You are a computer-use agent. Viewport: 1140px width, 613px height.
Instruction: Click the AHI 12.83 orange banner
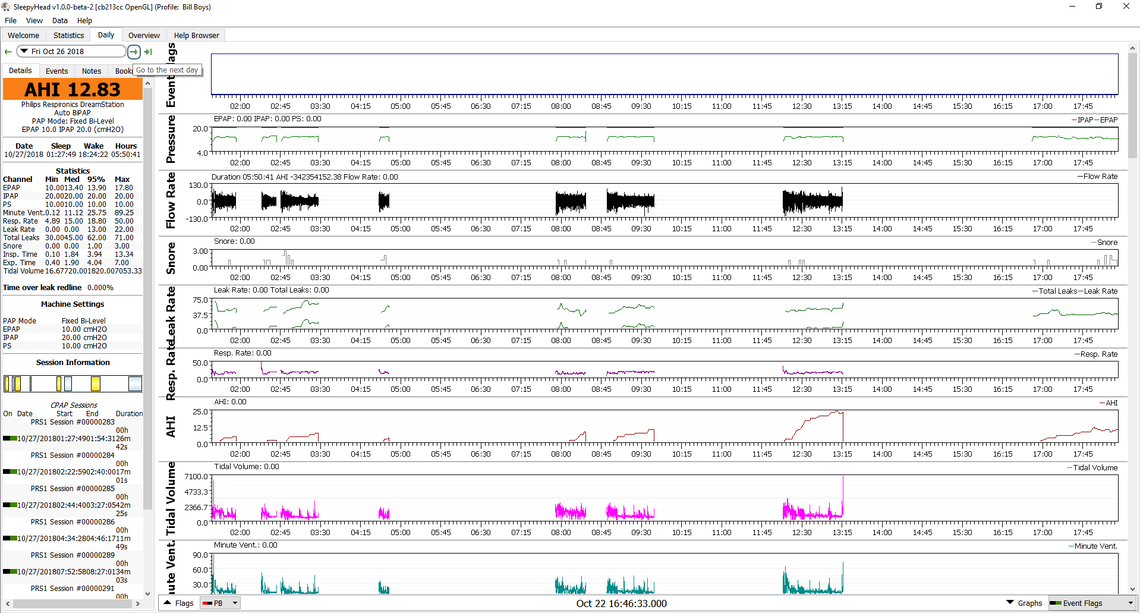click(73, 89)
